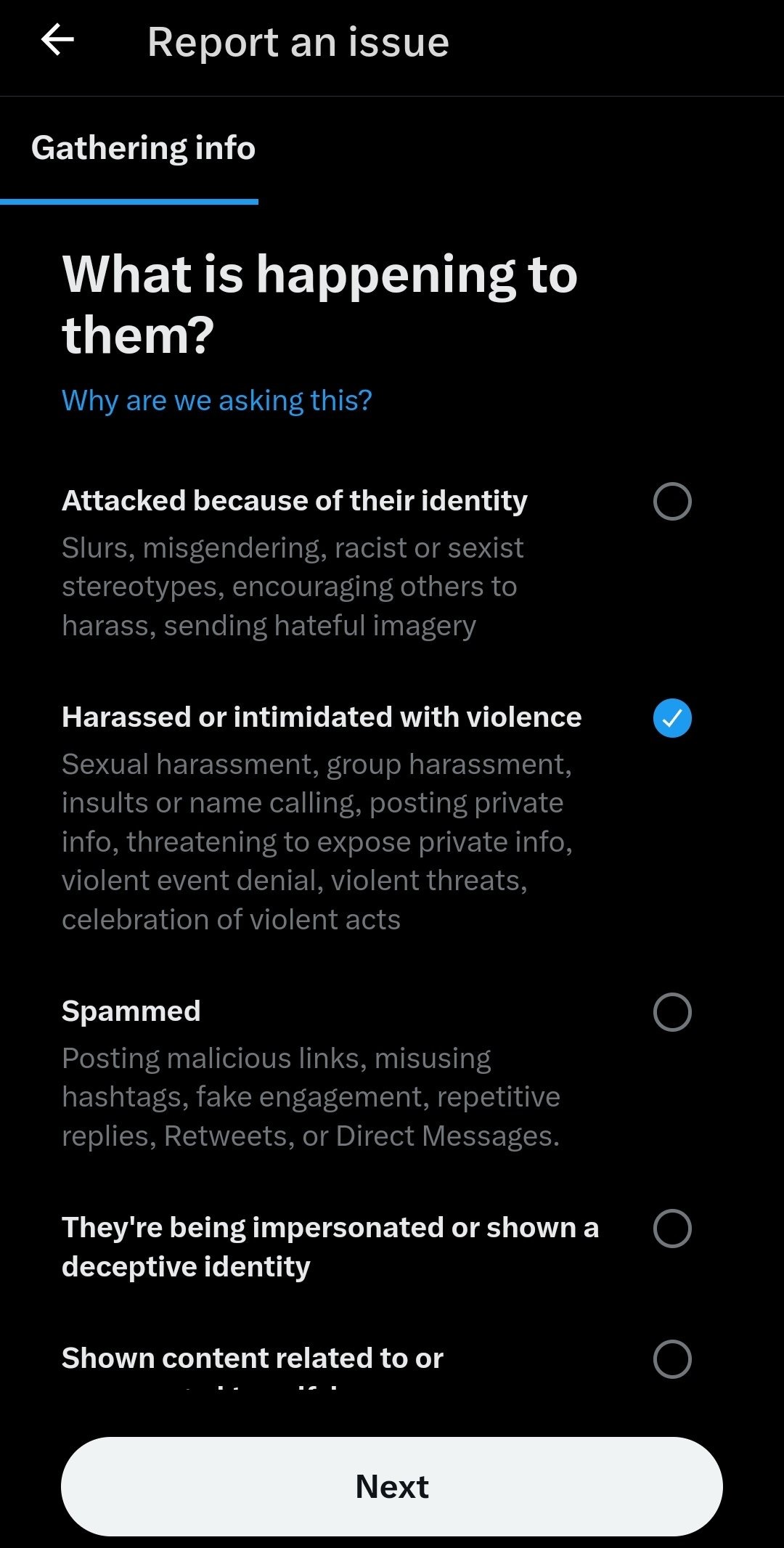Tap 'Harassed or intimidated with violence' label
Image resolution: width=784 pixels, height=1548 pixels.
coord(322,717)
